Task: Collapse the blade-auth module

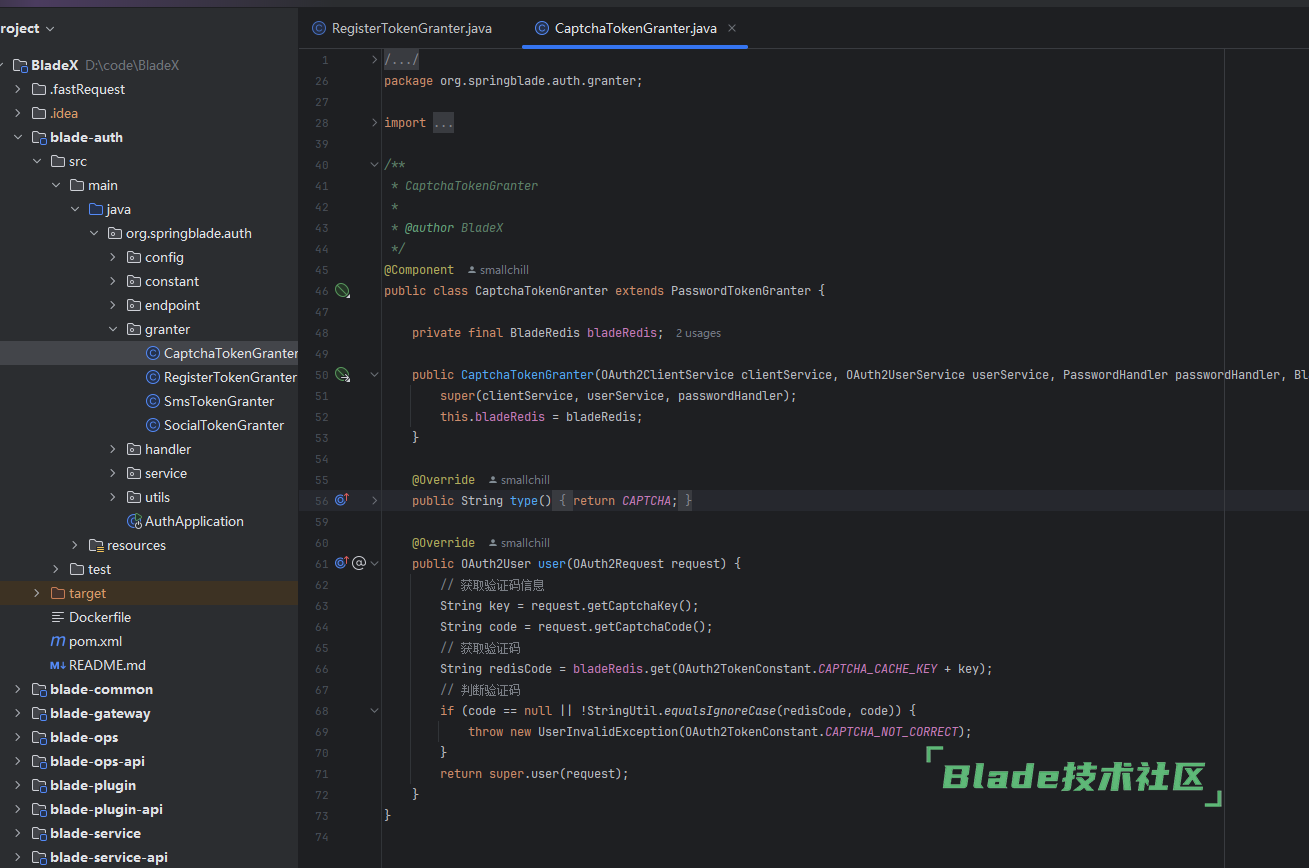Action: pyautogui.click(x=17, y=137)
